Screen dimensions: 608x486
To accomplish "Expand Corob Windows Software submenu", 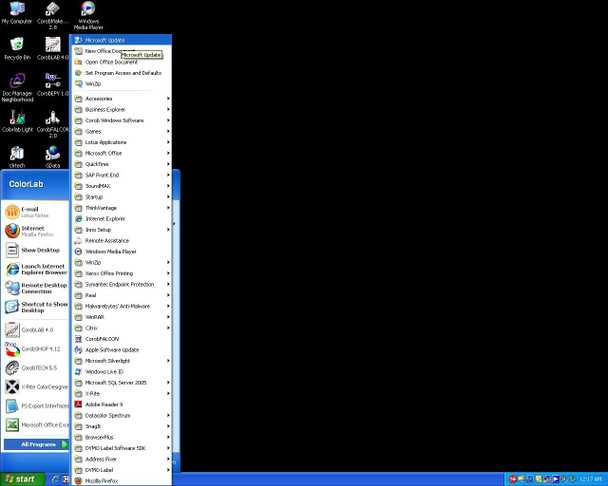I will [121, 120].
